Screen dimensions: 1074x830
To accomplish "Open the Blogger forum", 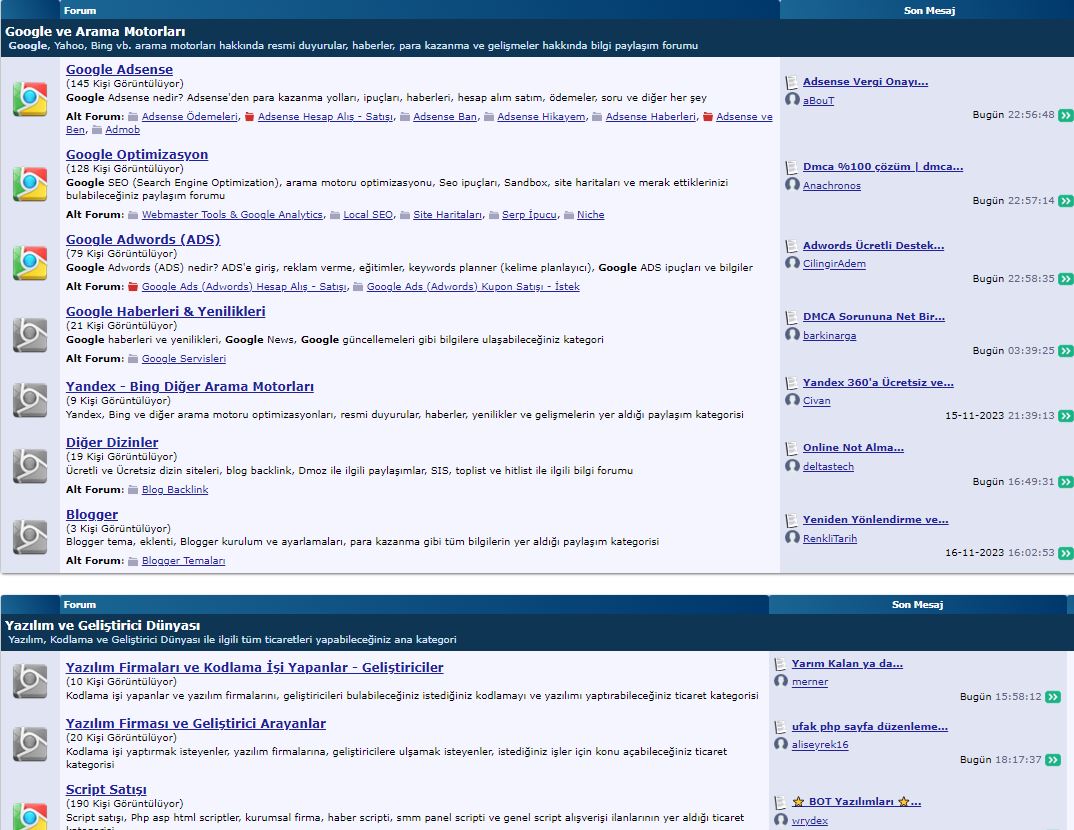I will 92,514.
